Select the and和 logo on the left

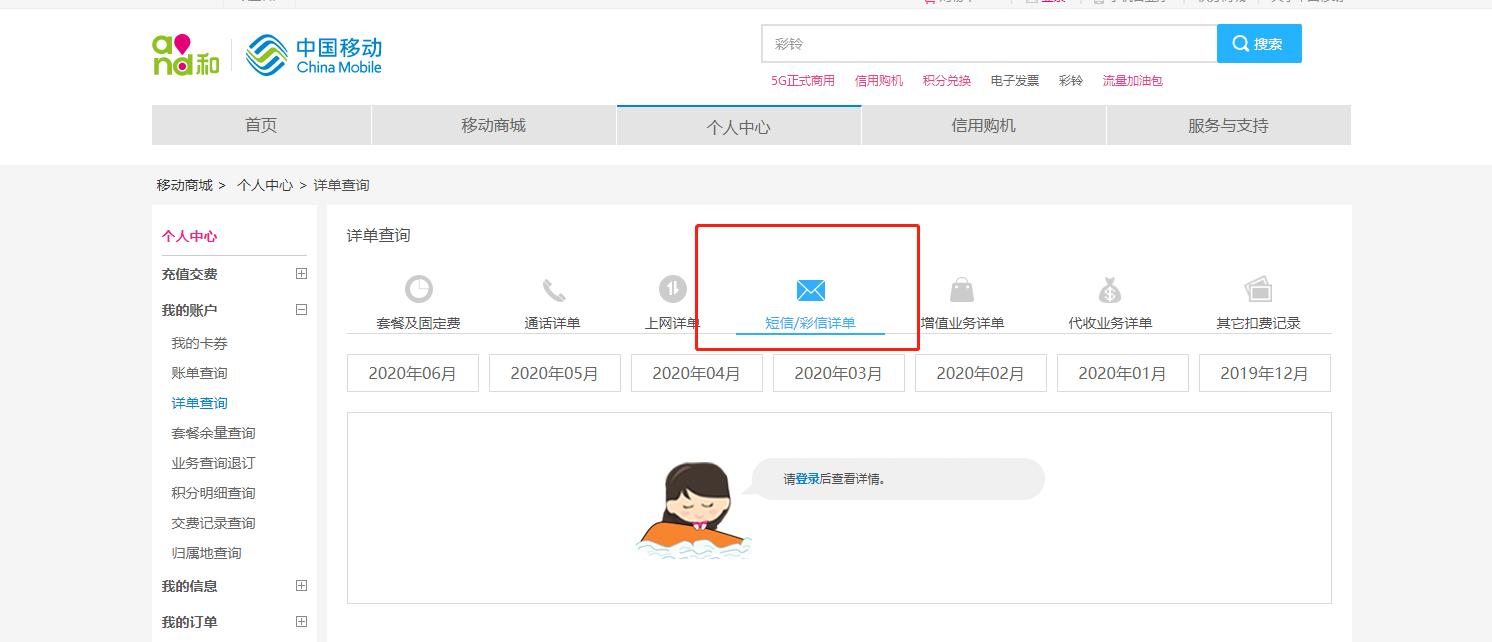tap(184, 55)
